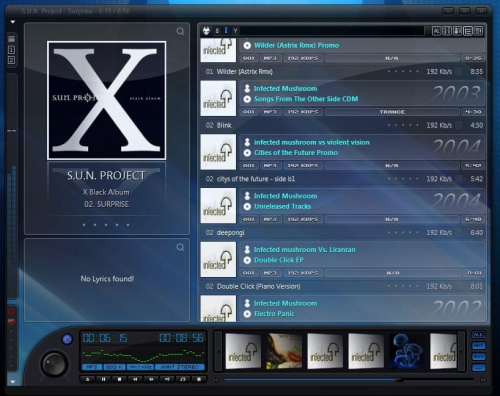Click the search icon on album art panel

[180, 31]
